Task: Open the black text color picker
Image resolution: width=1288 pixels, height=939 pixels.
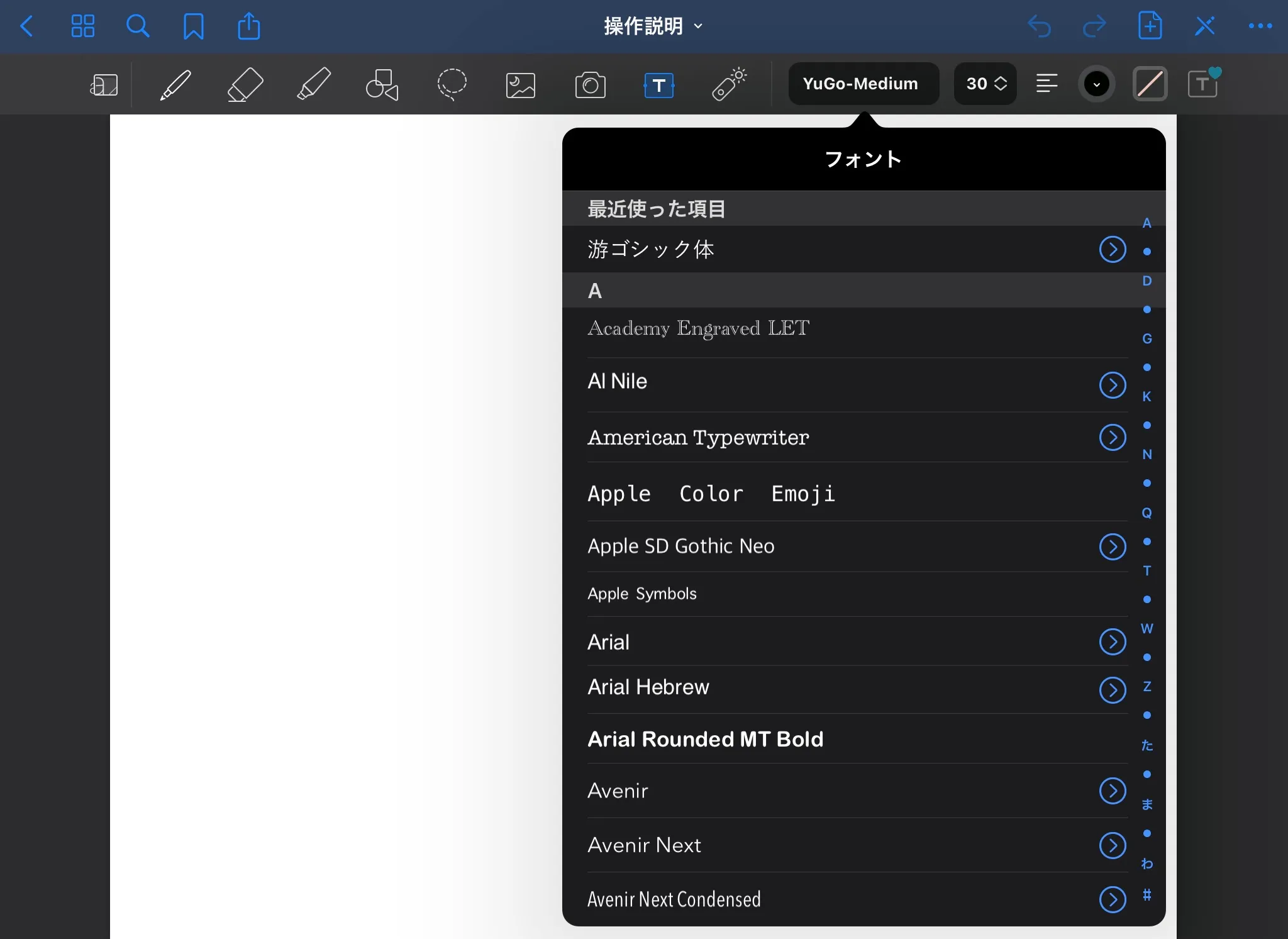Action: point(1096,84)
